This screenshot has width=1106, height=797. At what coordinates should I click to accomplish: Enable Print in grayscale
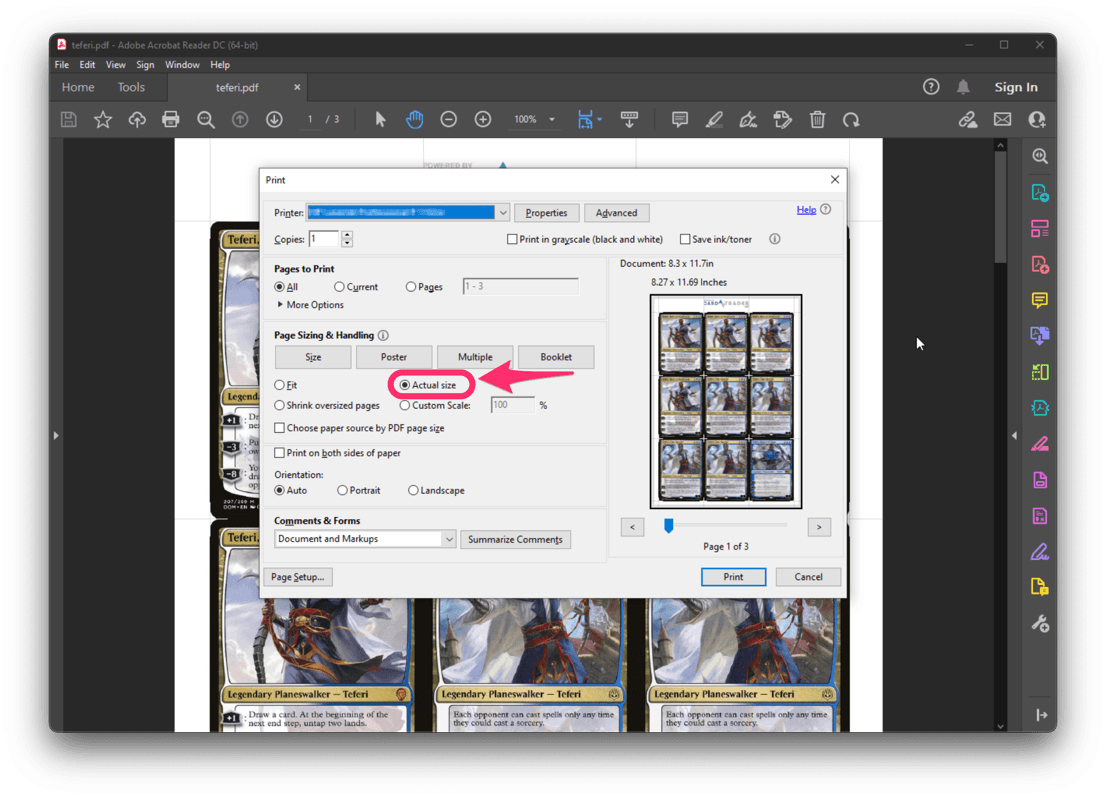(x=512, y=239)
